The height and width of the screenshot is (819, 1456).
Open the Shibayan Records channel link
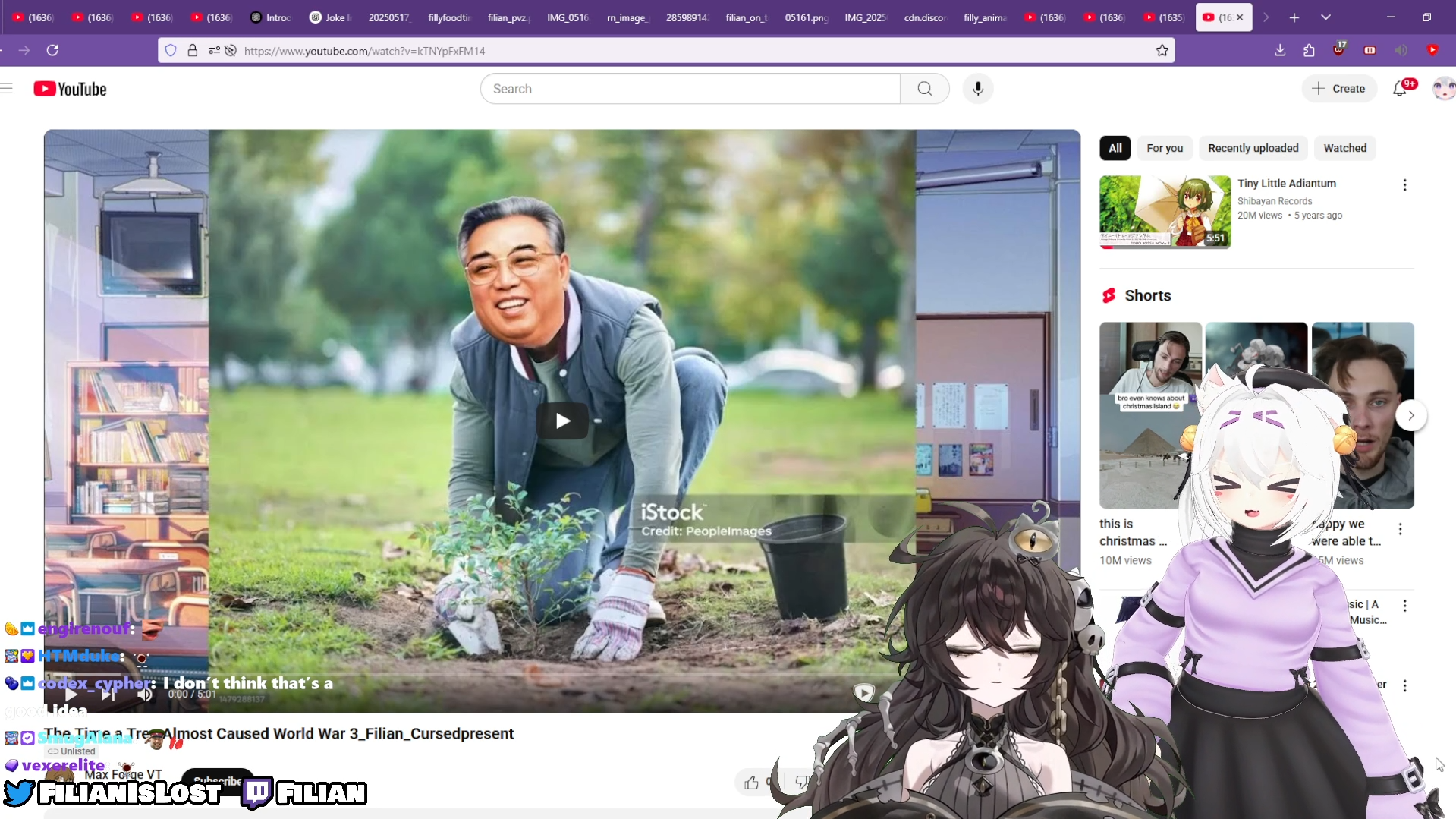[1274, 201]
